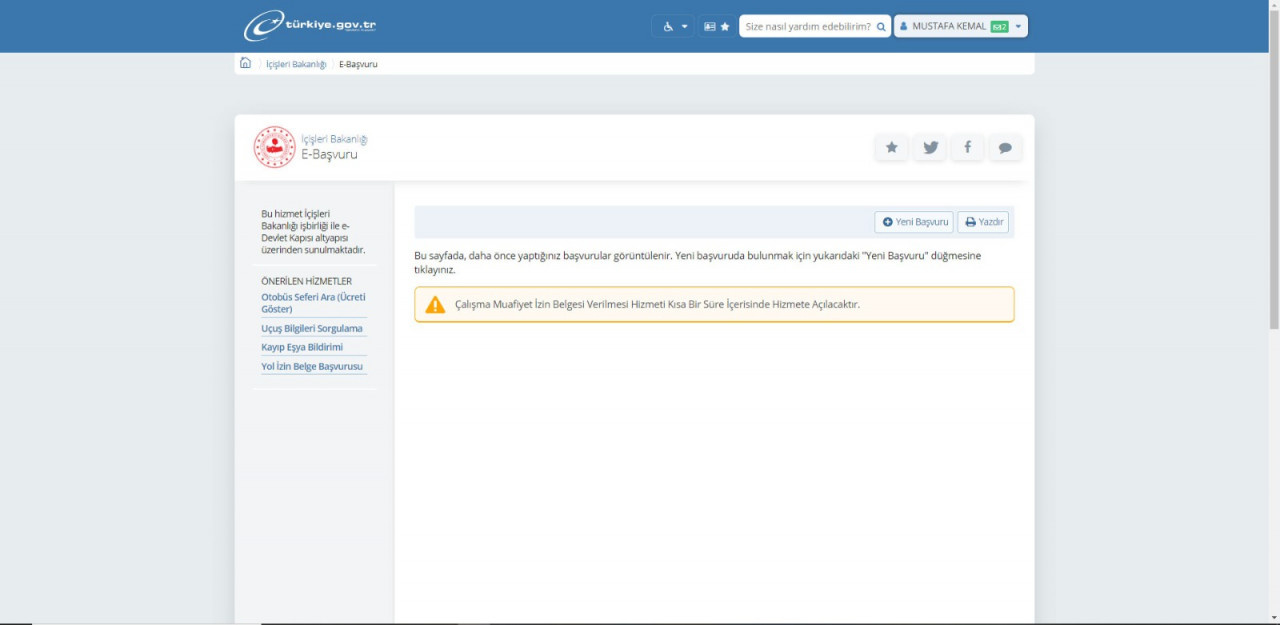
Task: Share the page on Twitter
Action: click(930, 148)
